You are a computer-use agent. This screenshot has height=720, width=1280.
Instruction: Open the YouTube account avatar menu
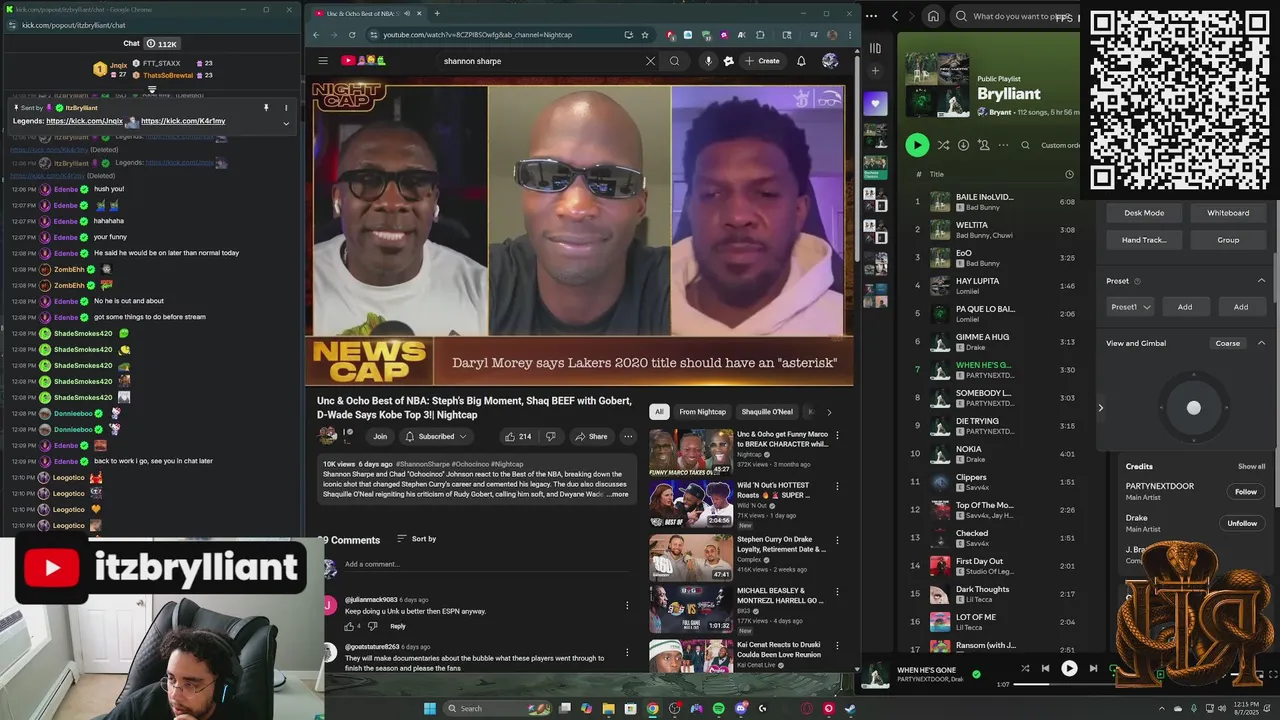[830, 61]
